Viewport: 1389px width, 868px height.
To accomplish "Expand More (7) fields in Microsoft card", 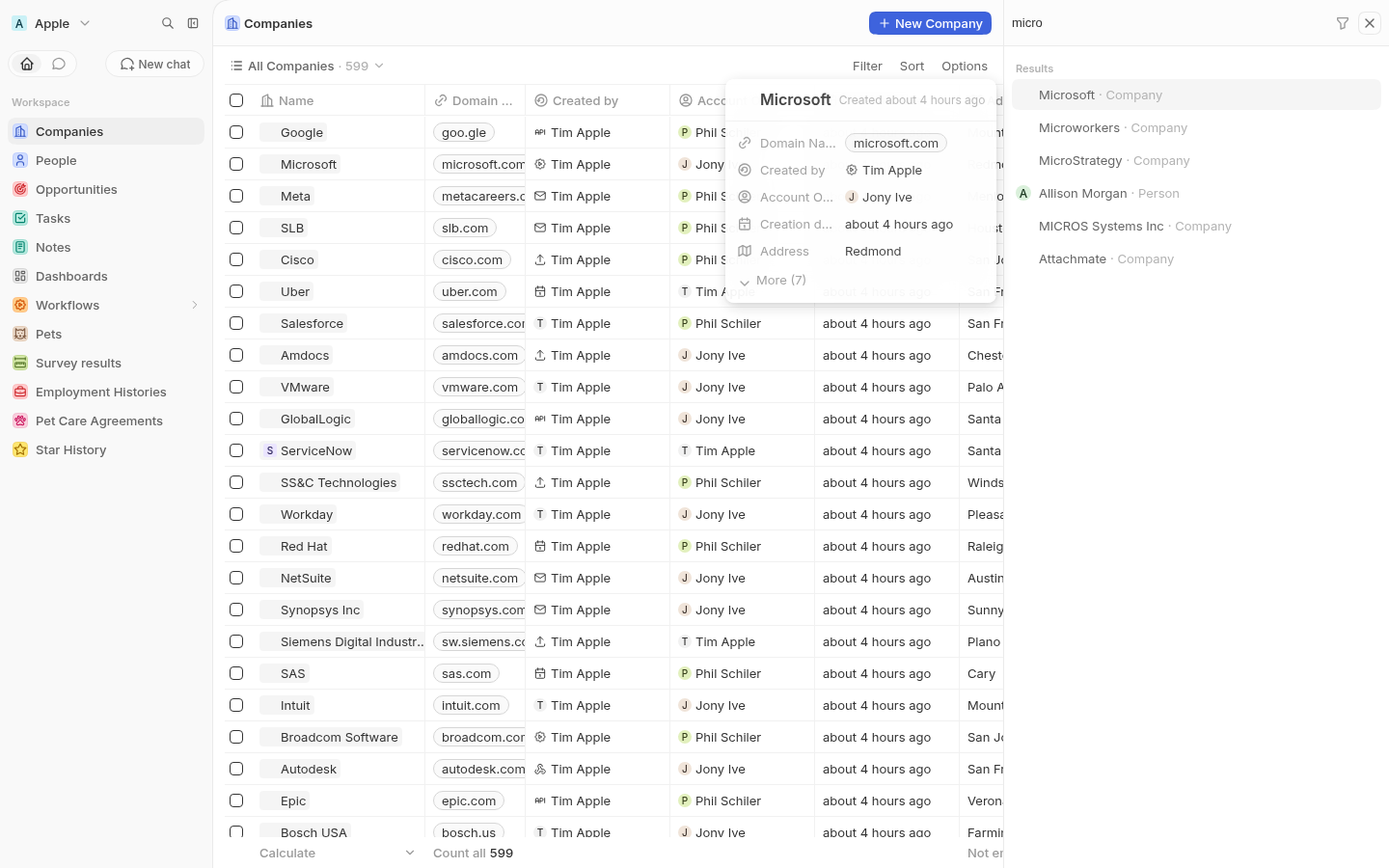I will 773,281.
